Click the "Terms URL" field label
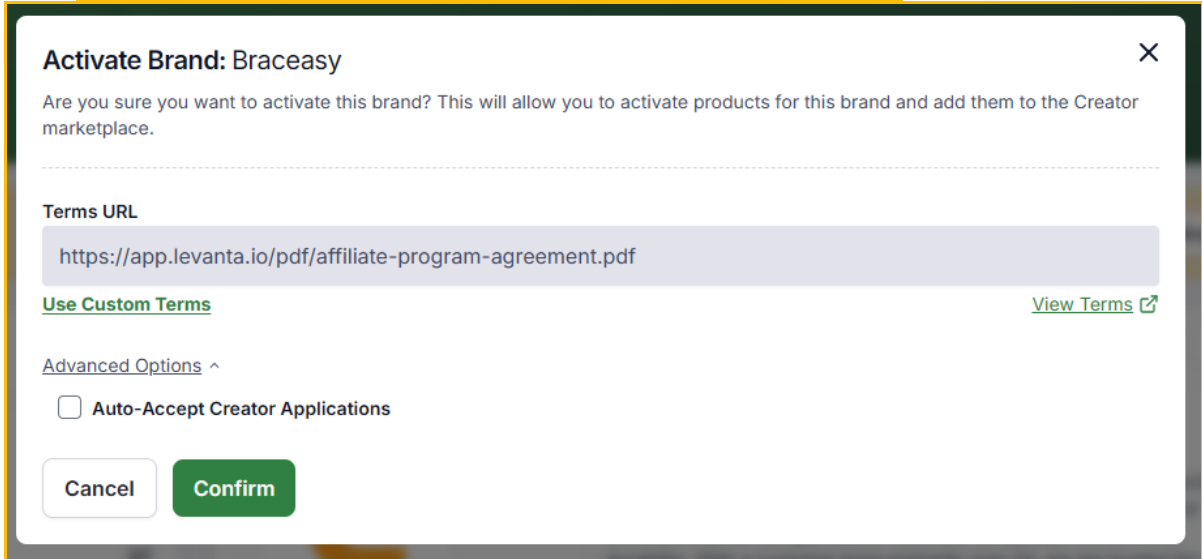Viewport: 1202px width, 559px height. 90,211
